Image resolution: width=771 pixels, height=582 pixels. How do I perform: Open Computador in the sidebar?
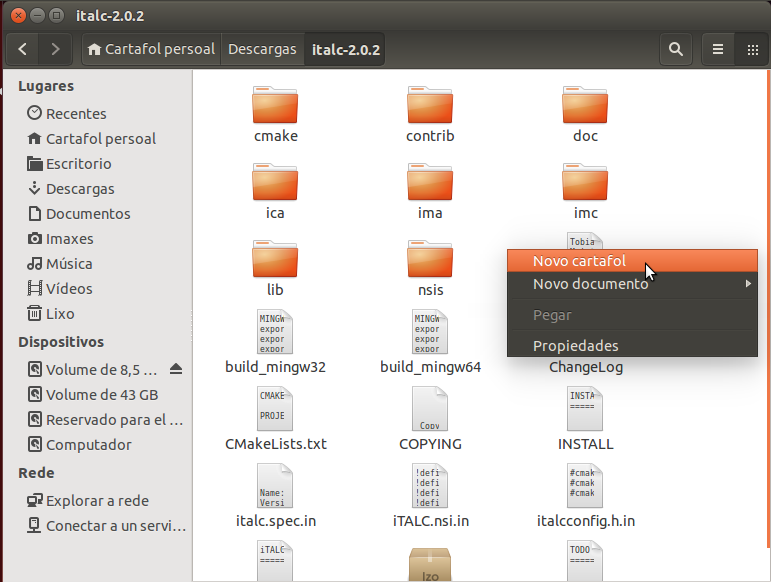[97, 445]
